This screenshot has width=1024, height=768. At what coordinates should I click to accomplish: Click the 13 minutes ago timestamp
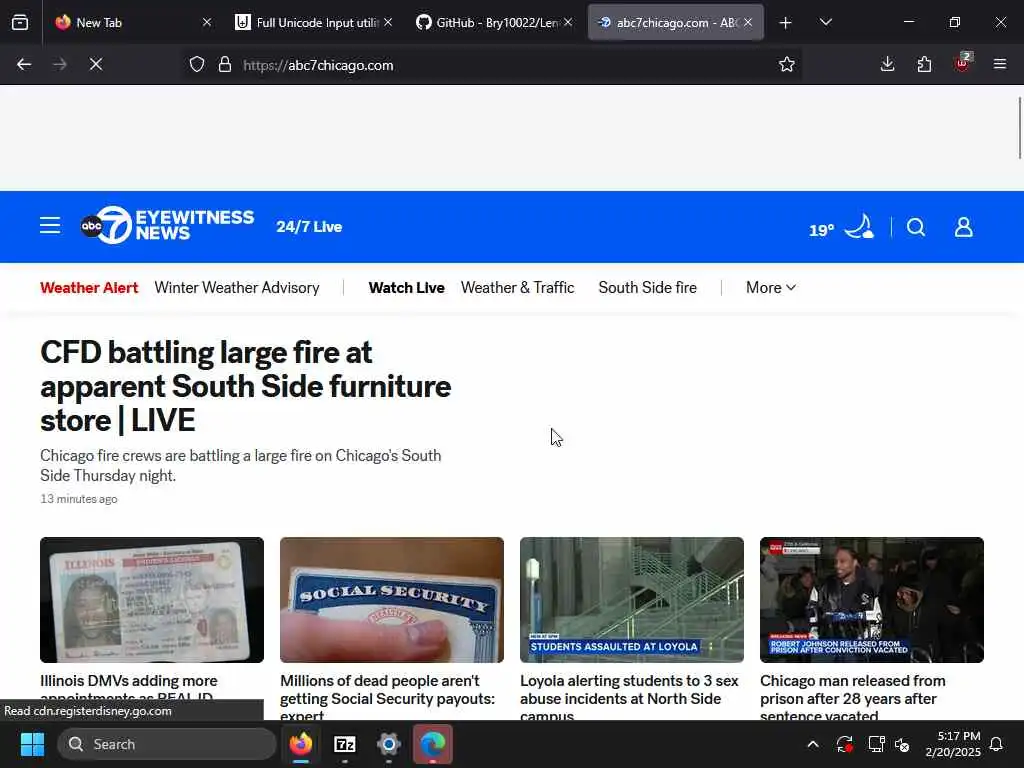click(x=79, y=499)
